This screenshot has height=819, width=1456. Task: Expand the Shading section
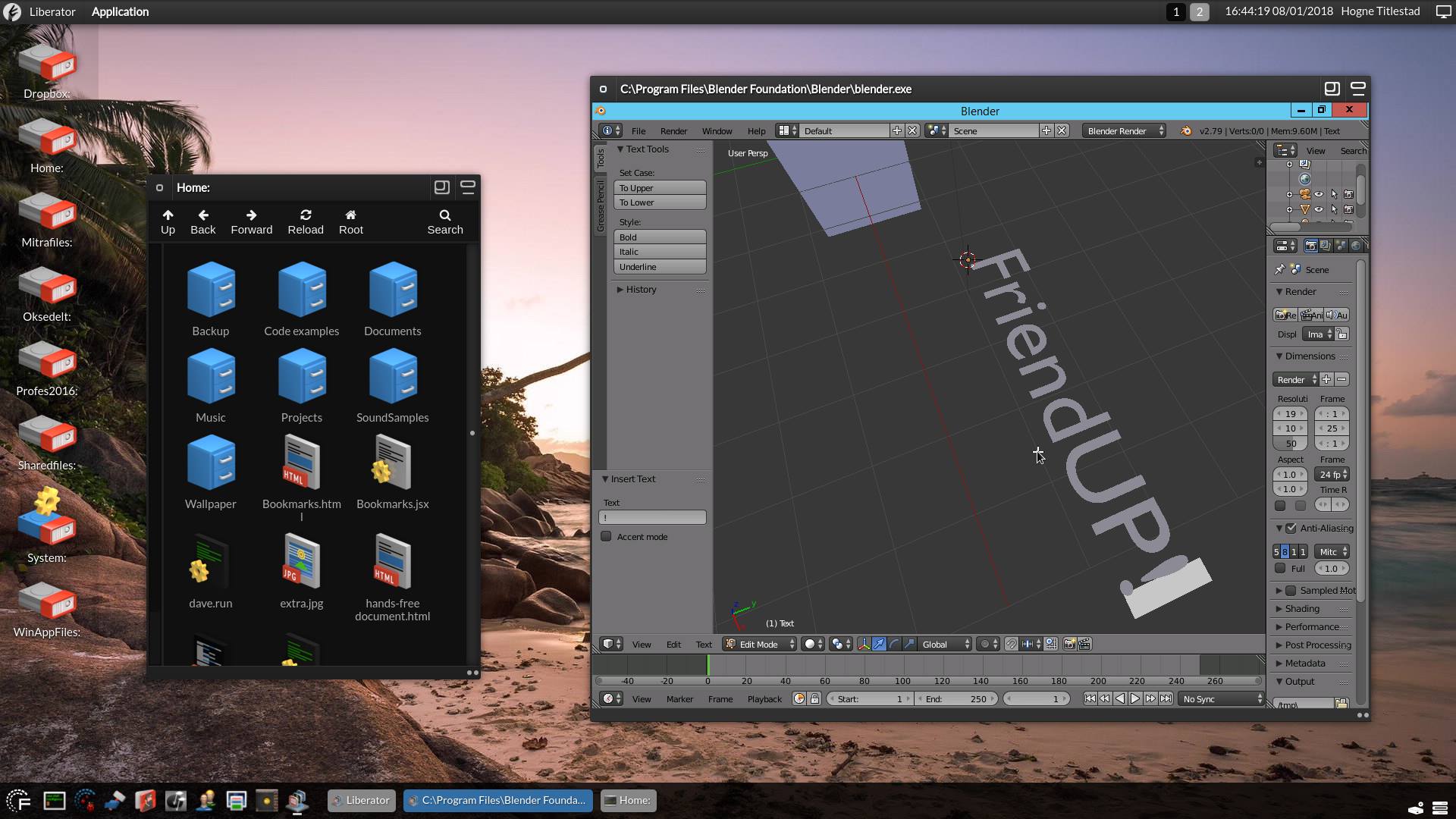click(1302, 609)
